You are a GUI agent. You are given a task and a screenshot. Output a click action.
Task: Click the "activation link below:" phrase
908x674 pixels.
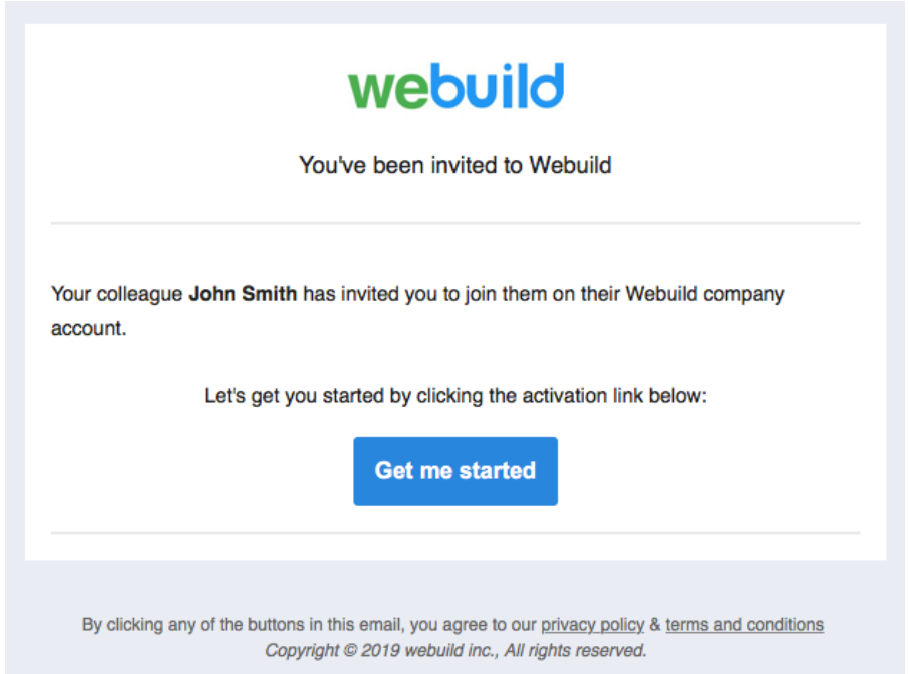(x=615, y=396)
